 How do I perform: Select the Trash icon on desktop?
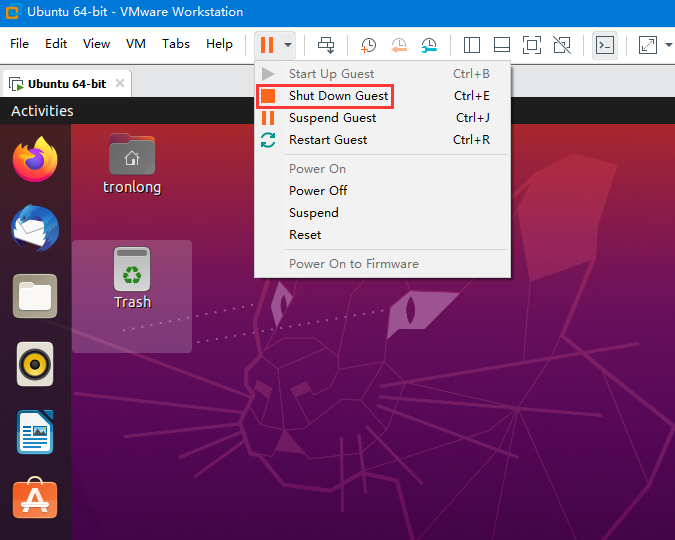click(x=132, y=278)
